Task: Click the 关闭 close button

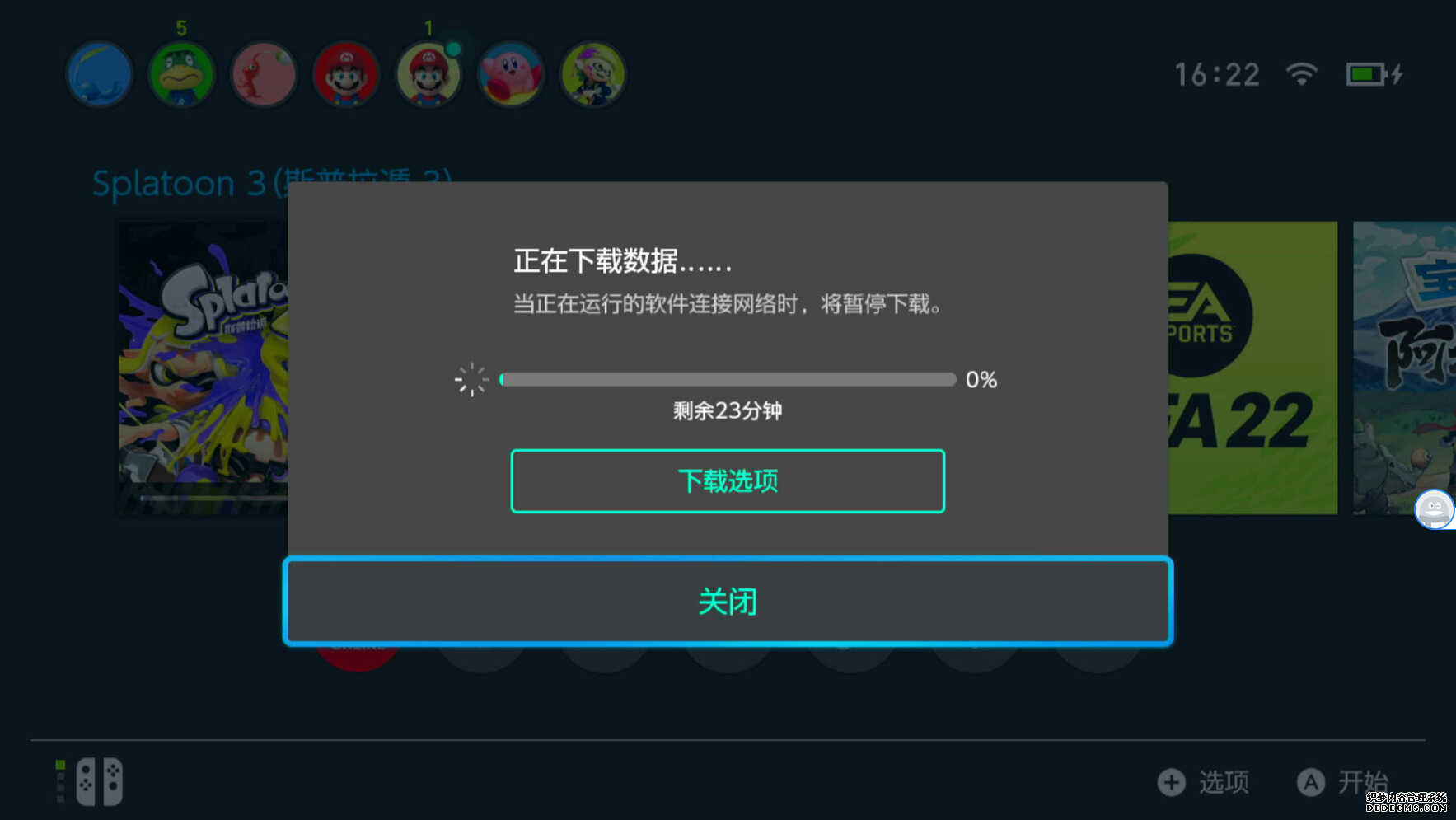Action: (728, 602)
